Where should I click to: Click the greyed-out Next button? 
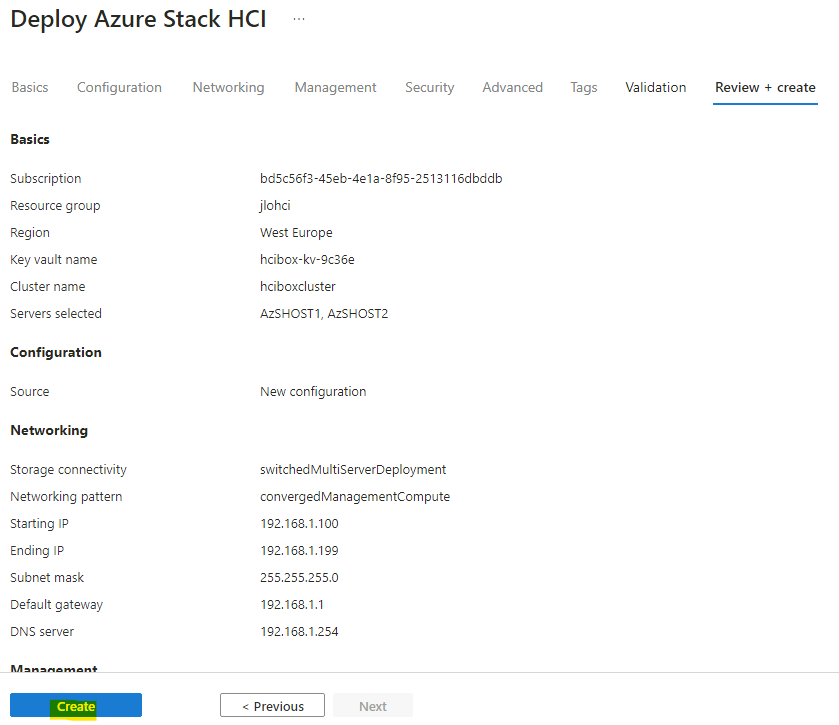click(x=373, y=705)
